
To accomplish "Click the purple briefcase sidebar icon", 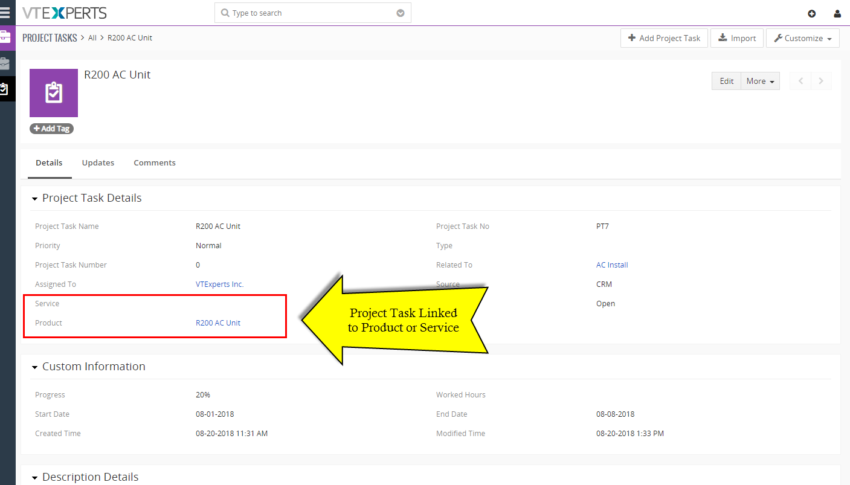I will [x=5, y=37].
